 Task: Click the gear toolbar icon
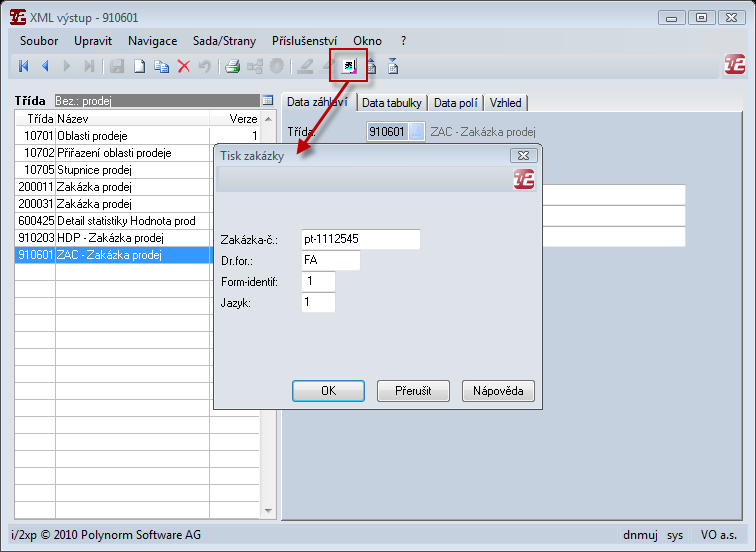(277, 66)
